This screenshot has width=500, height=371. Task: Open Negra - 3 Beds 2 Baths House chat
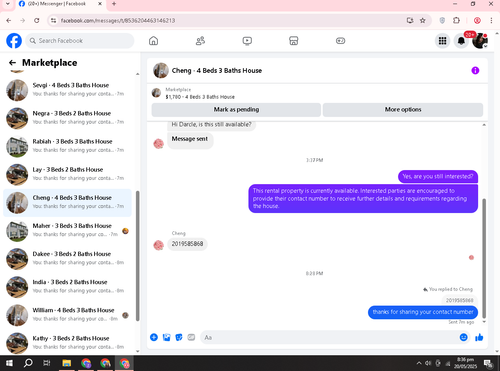67,118
